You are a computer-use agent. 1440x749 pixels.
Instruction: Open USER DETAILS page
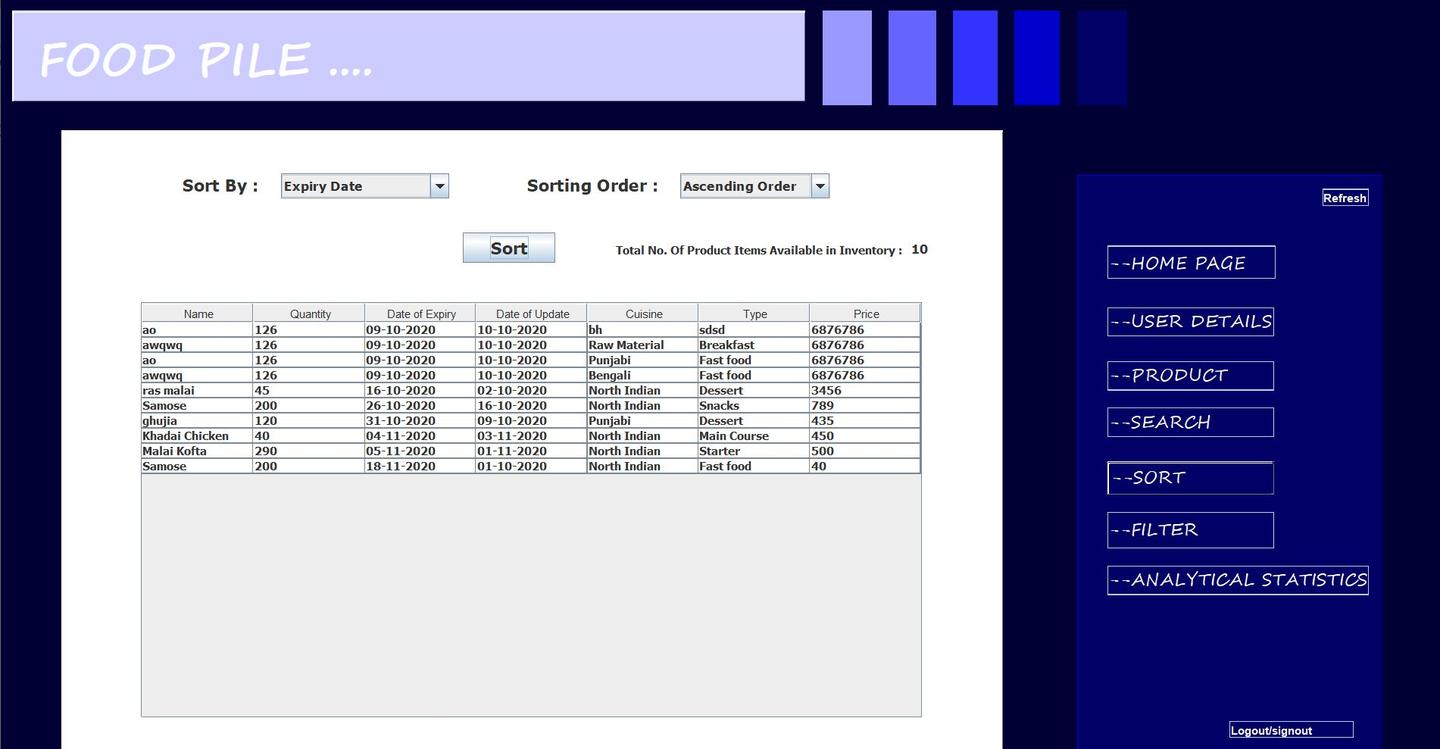click(x=1190, y=321)
